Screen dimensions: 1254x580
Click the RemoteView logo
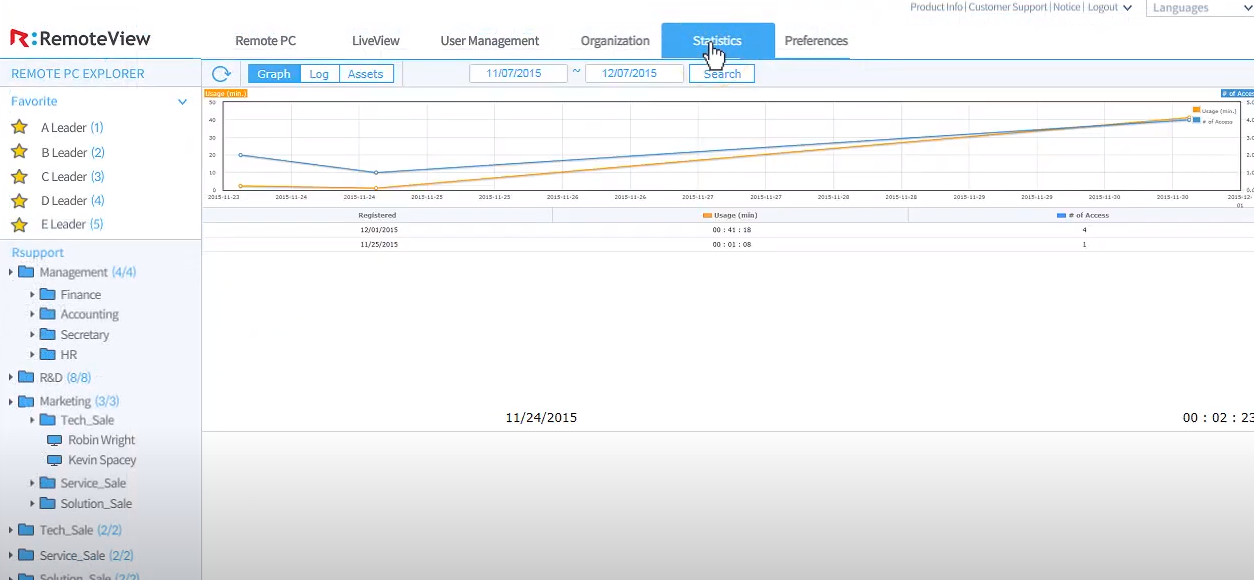tap(80, 39)
